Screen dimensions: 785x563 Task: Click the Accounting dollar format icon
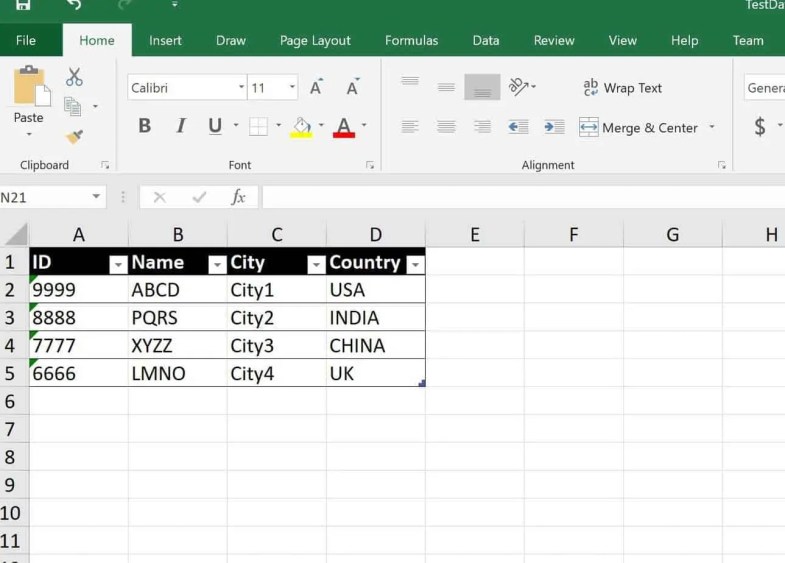click(759, 127)
